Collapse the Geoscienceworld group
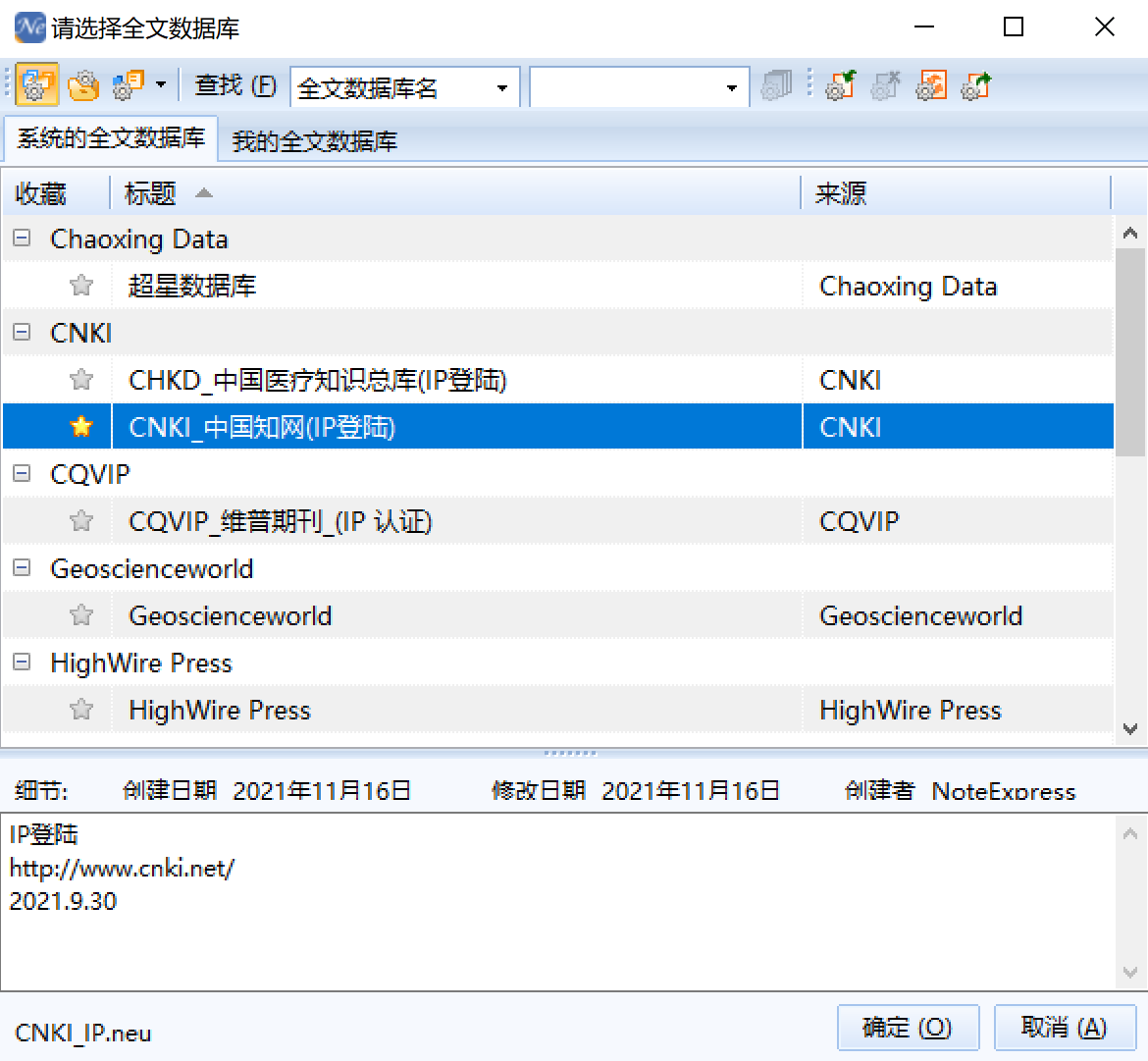1148x1061 pixels. (x=22, y=568)
